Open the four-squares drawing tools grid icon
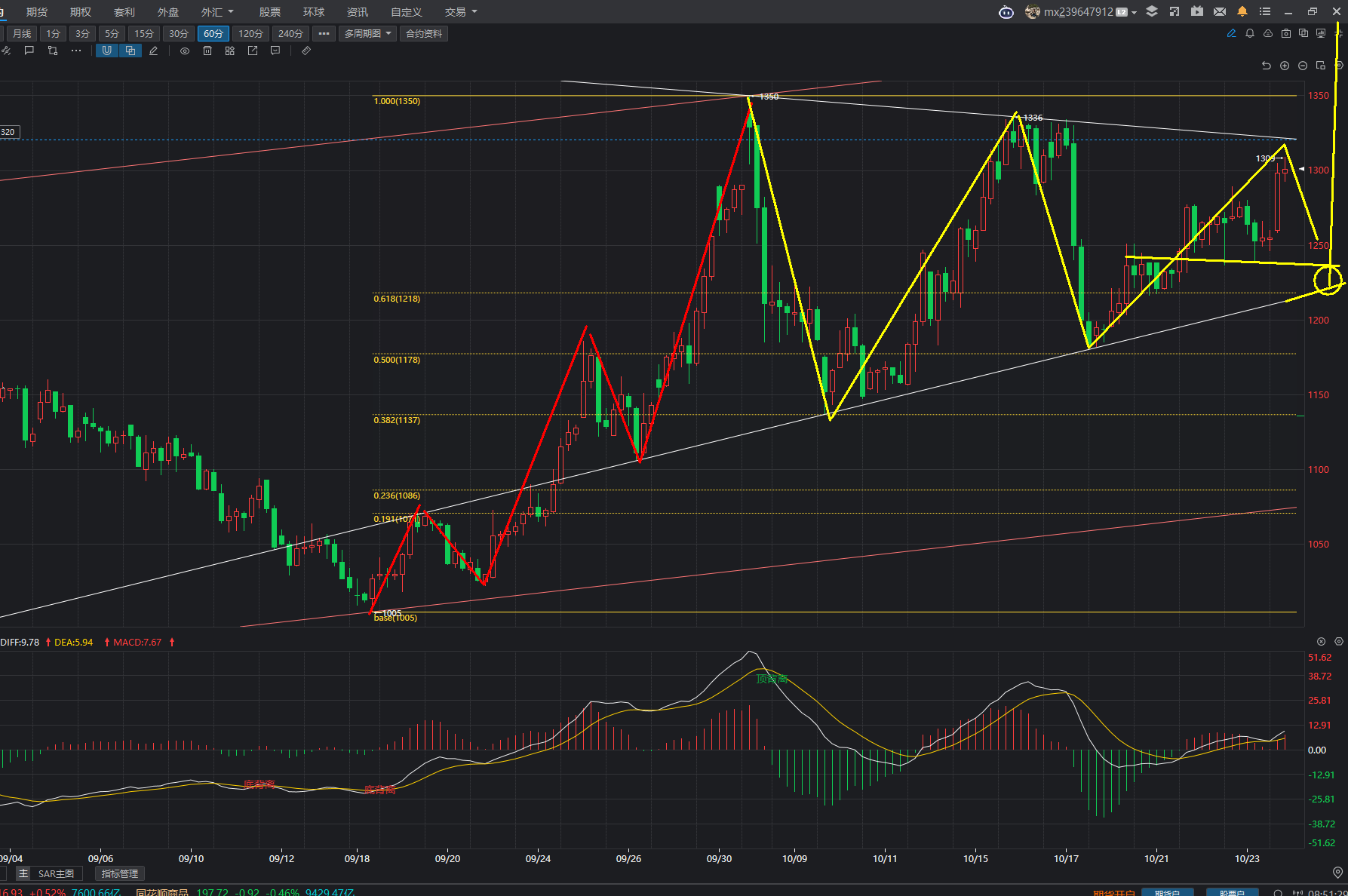1348x896 pixels. pyautogui.click(x=230, y=51)
